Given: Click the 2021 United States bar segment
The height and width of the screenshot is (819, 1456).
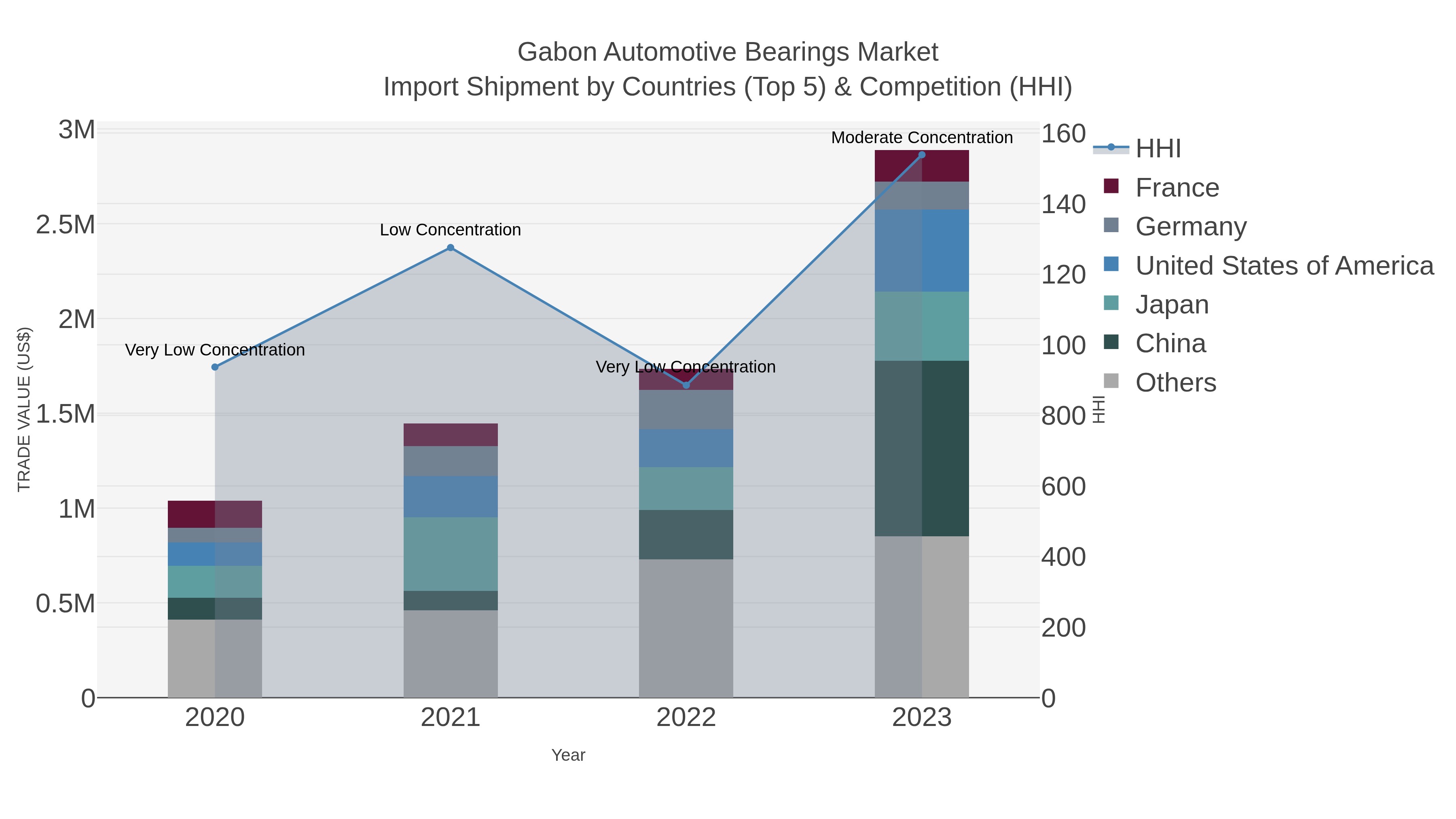Looking at the screenshot, I should (451, 496).
